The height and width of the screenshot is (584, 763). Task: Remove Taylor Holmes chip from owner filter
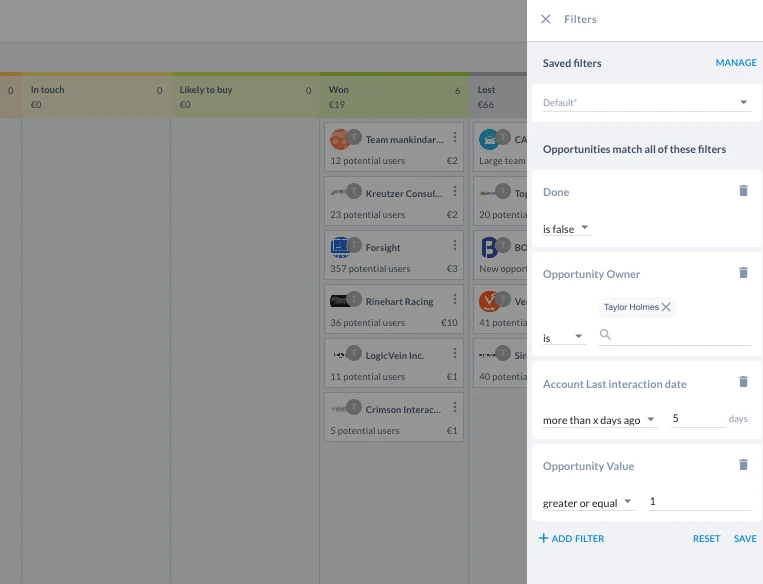(x=666, y=307)
